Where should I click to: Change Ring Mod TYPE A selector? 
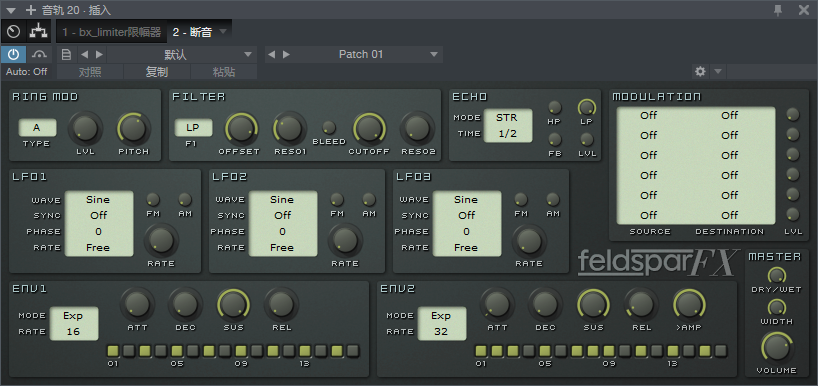[37, 128]
